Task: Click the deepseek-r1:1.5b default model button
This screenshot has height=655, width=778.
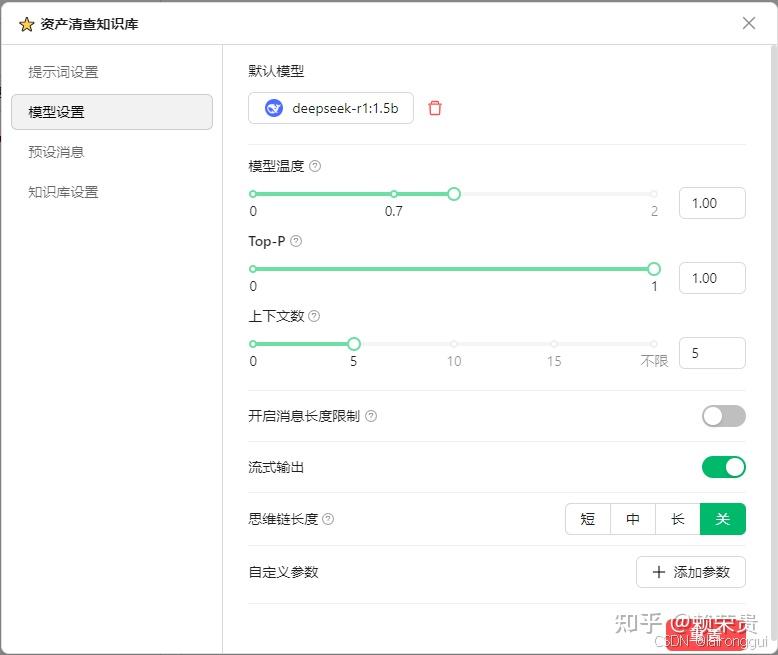Action: (331, 108)
